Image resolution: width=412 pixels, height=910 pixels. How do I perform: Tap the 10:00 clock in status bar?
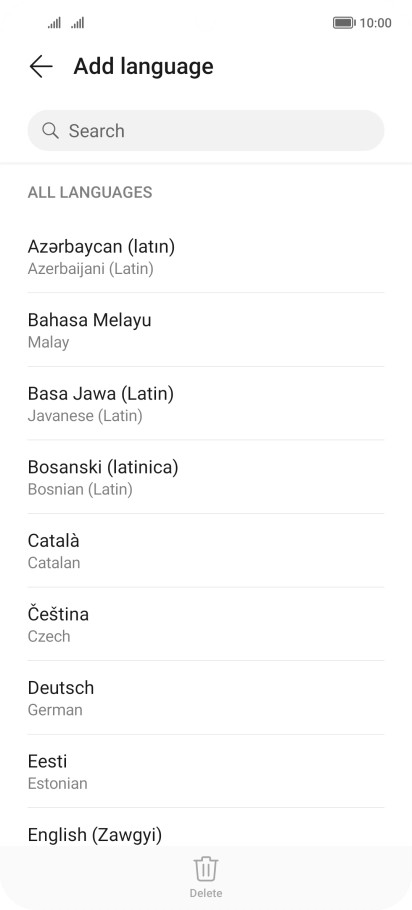pos(375,23)
